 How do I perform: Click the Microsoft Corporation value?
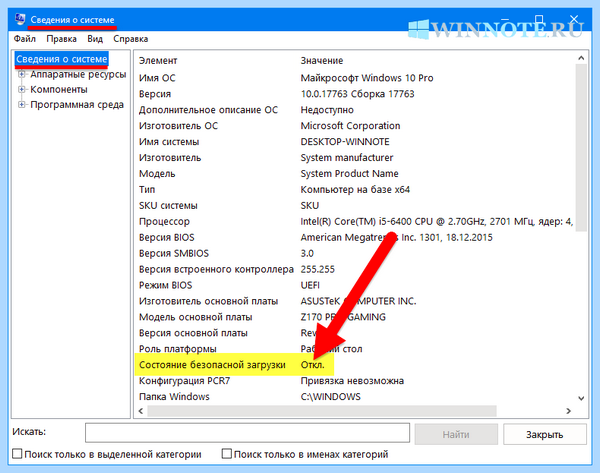pos(350,126)
